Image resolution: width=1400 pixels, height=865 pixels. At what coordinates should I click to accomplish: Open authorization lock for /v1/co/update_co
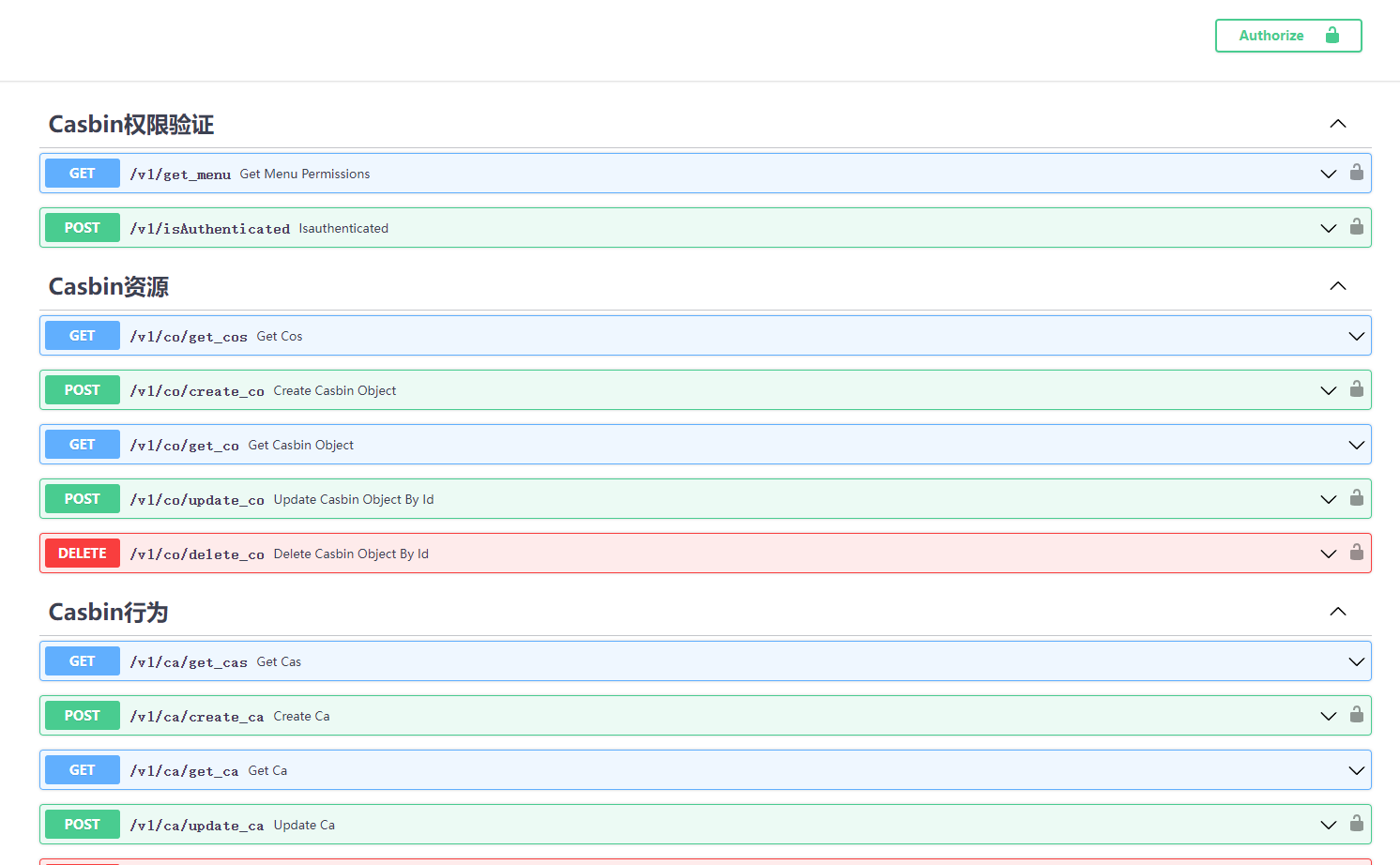point(1357,497)
